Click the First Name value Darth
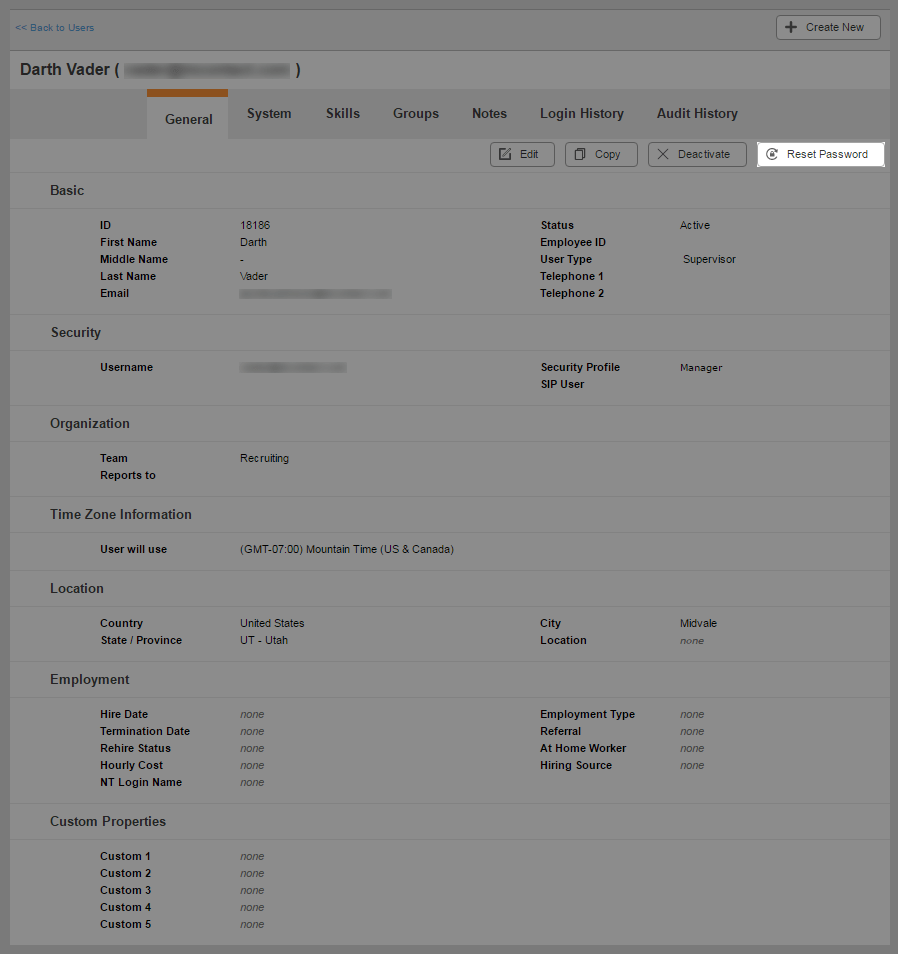 253,242
